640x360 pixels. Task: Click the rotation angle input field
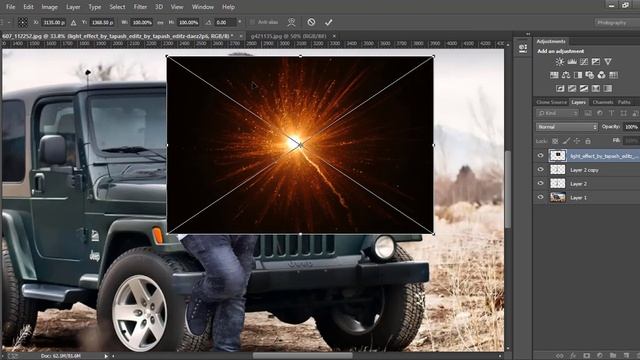[x=226, y=22]
